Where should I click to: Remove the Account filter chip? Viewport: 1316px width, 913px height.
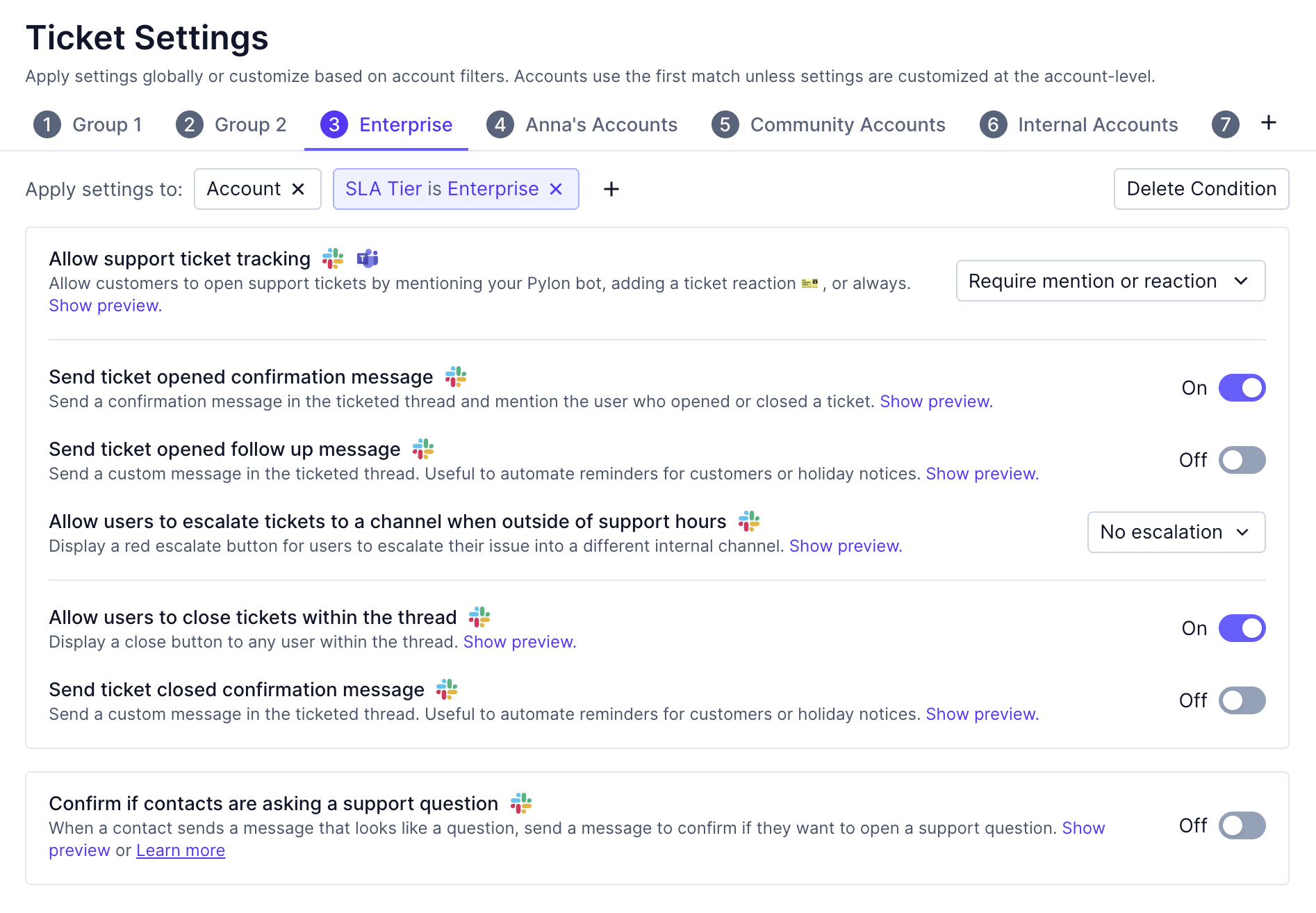coord(298,189)
